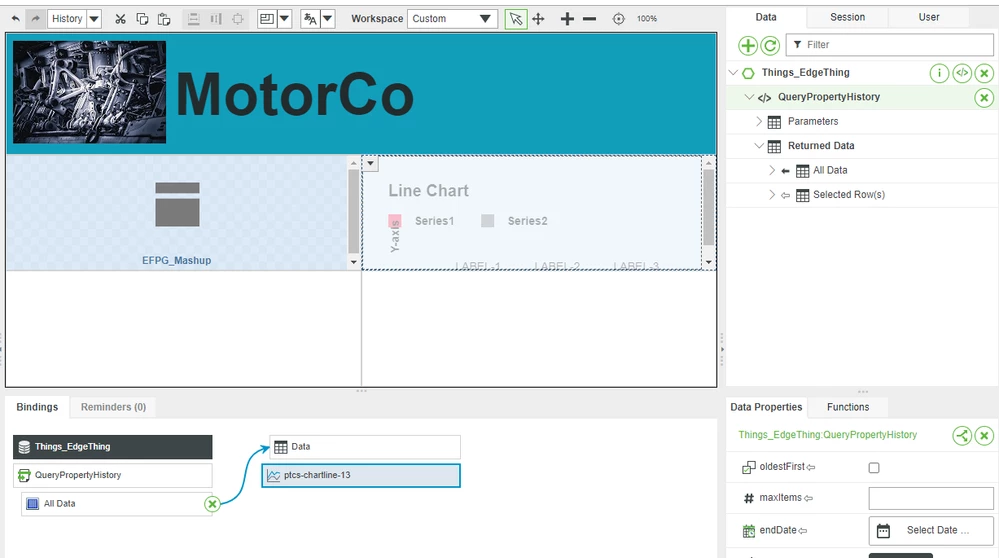Select the Things_EdgeThing binding source
This screenshot has width=999, height=558.
[113, 447]
